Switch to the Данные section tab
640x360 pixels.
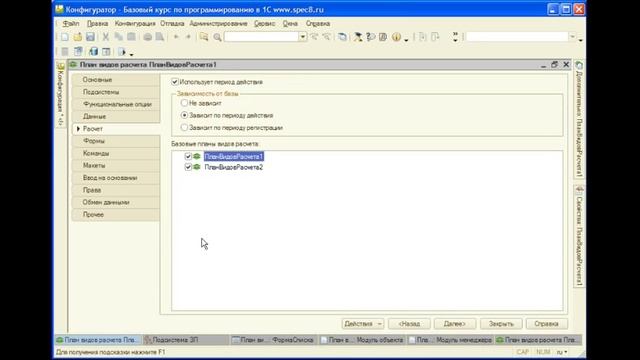116,116
